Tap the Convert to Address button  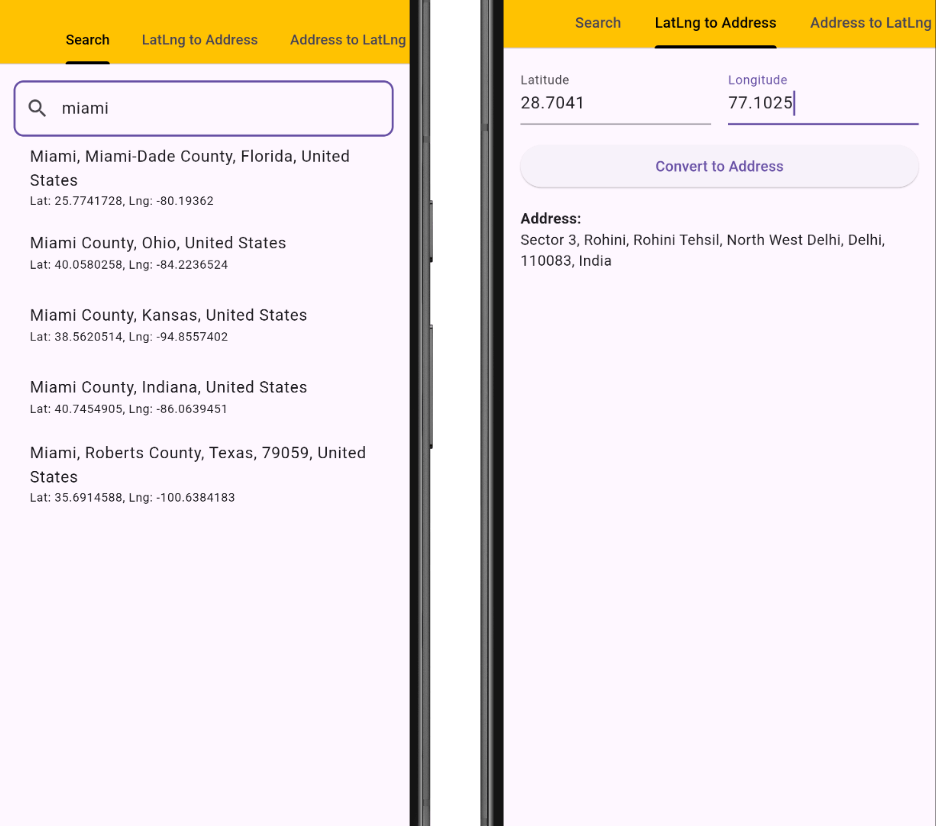pyautogui.click(x=719, y=167)
